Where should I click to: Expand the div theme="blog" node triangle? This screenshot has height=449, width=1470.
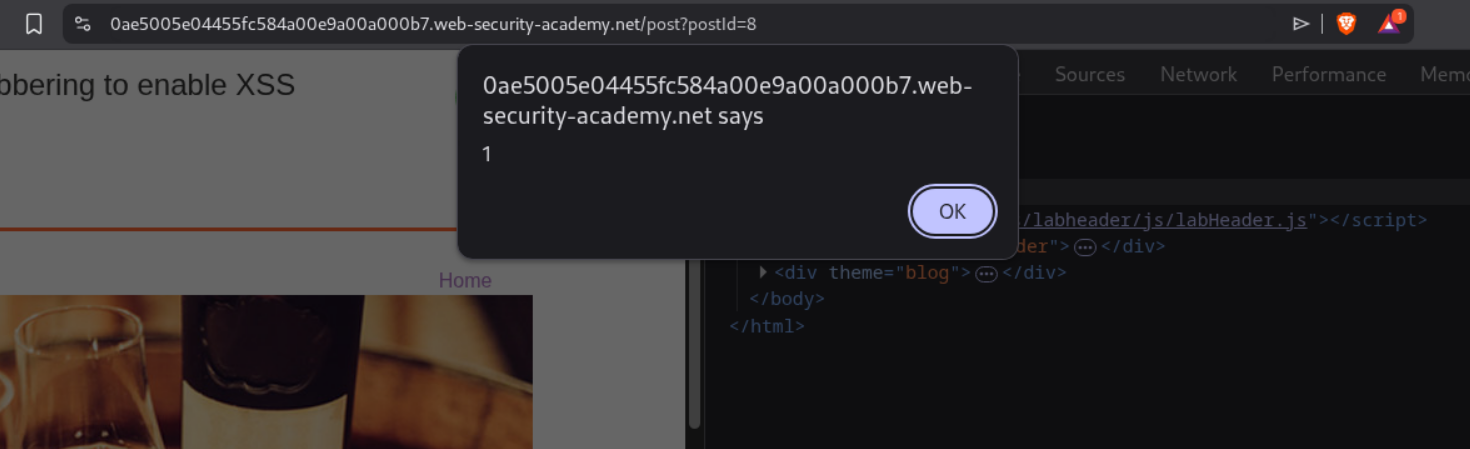pos(763,272)
